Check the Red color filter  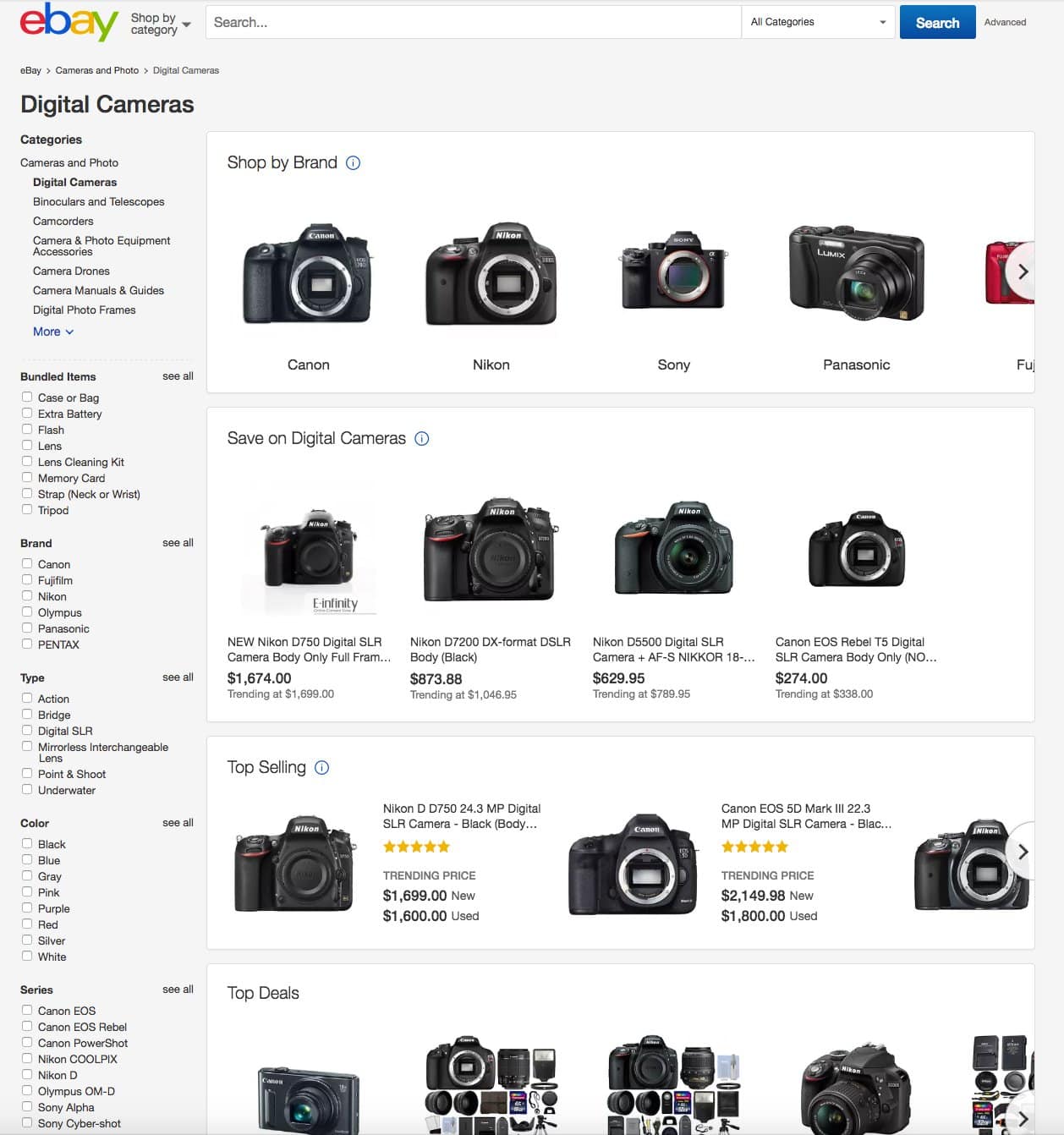click(27, 924)
